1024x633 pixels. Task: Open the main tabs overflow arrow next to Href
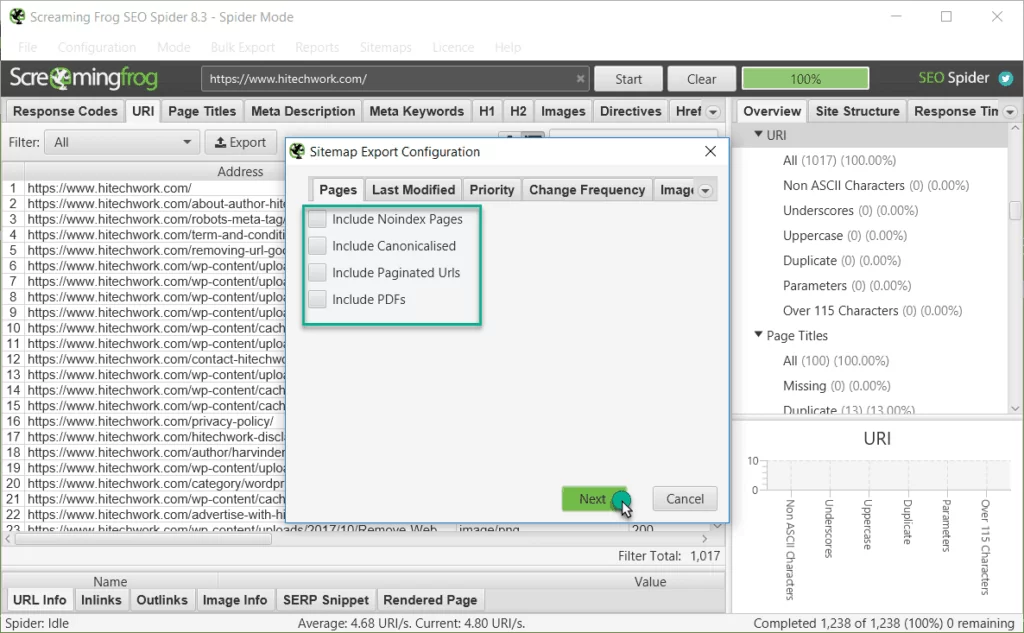click(713, 112)
